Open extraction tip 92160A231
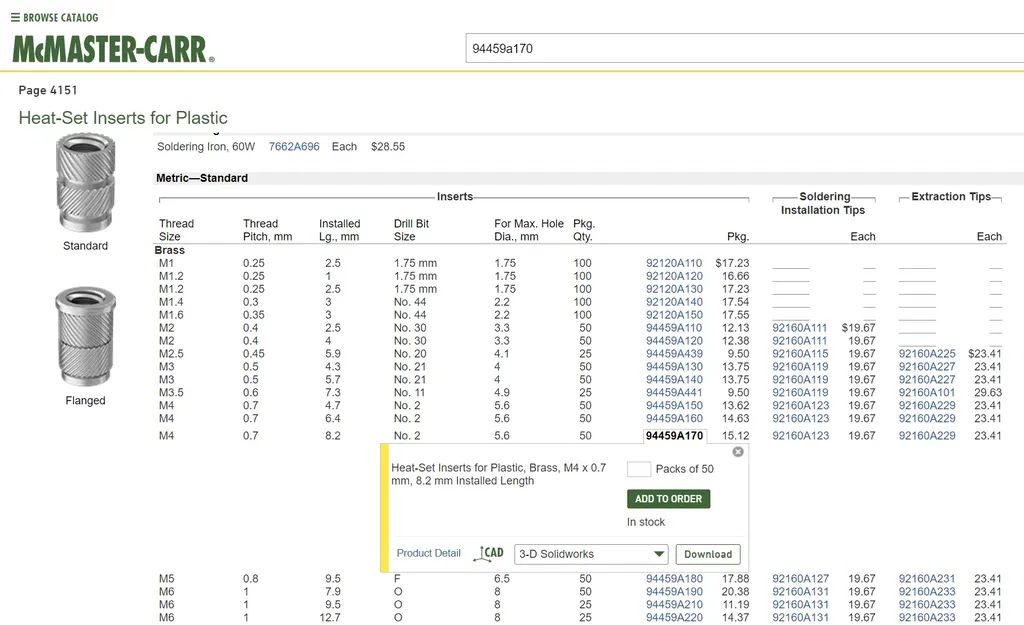This screenshot has height=625, width=1024. pos(927,579)
